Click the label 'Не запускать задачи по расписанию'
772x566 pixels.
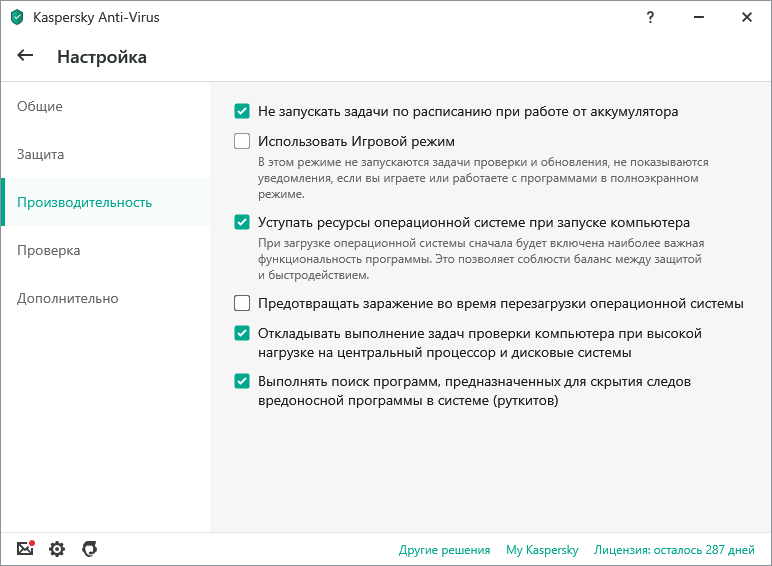(x=468, y=112)
